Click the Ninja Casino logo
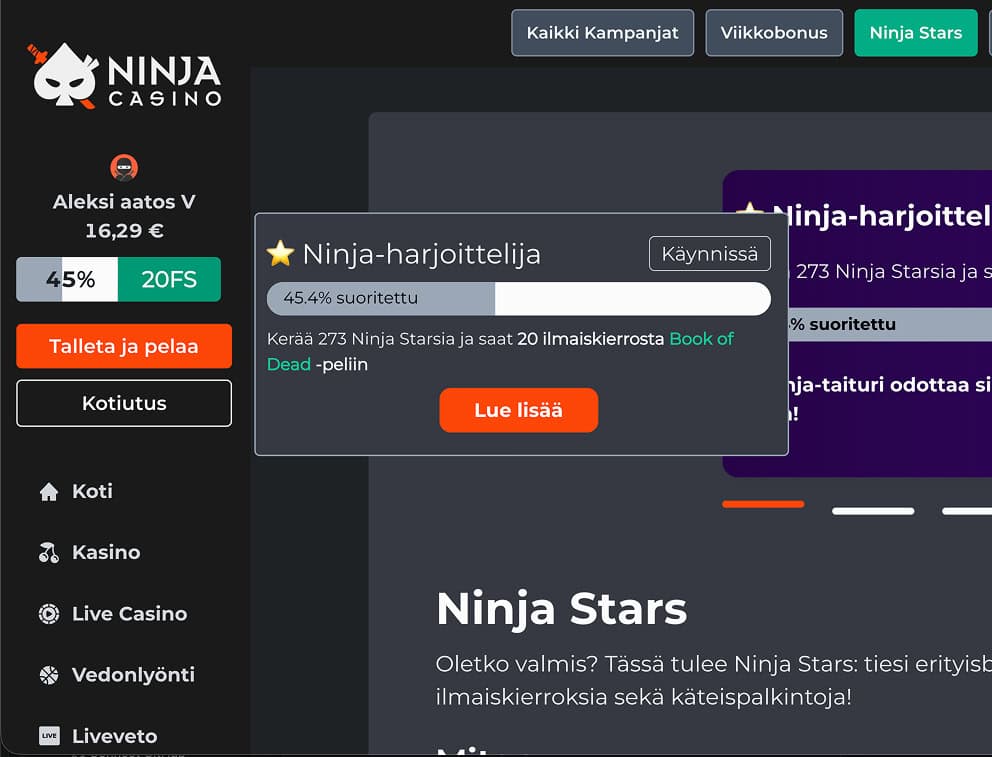The height and width of the screenshot is (757, 992). click(x=124, y=76)
